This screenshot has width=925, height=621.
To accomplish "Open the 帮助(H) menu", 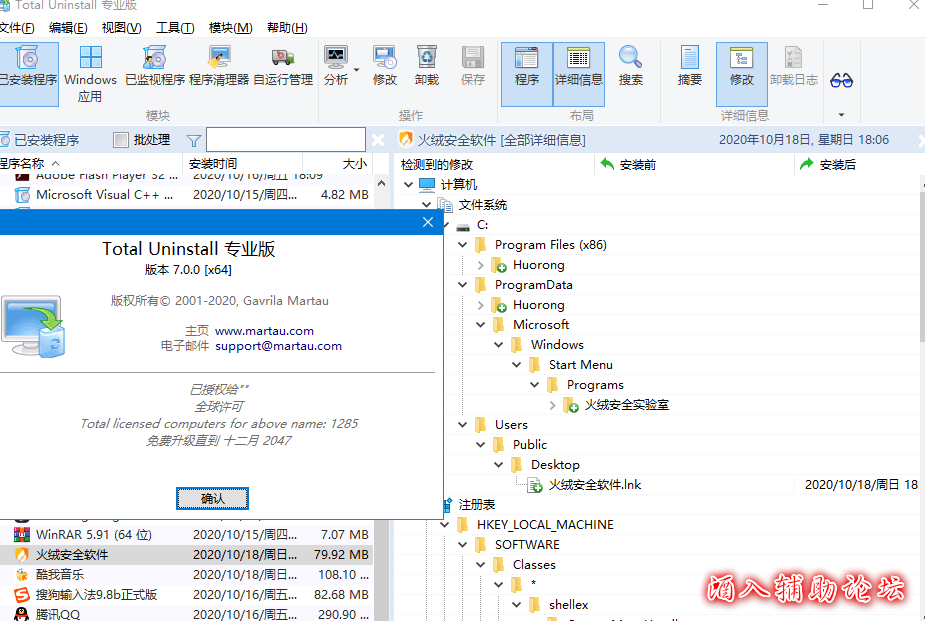I will tap(287, 28).
